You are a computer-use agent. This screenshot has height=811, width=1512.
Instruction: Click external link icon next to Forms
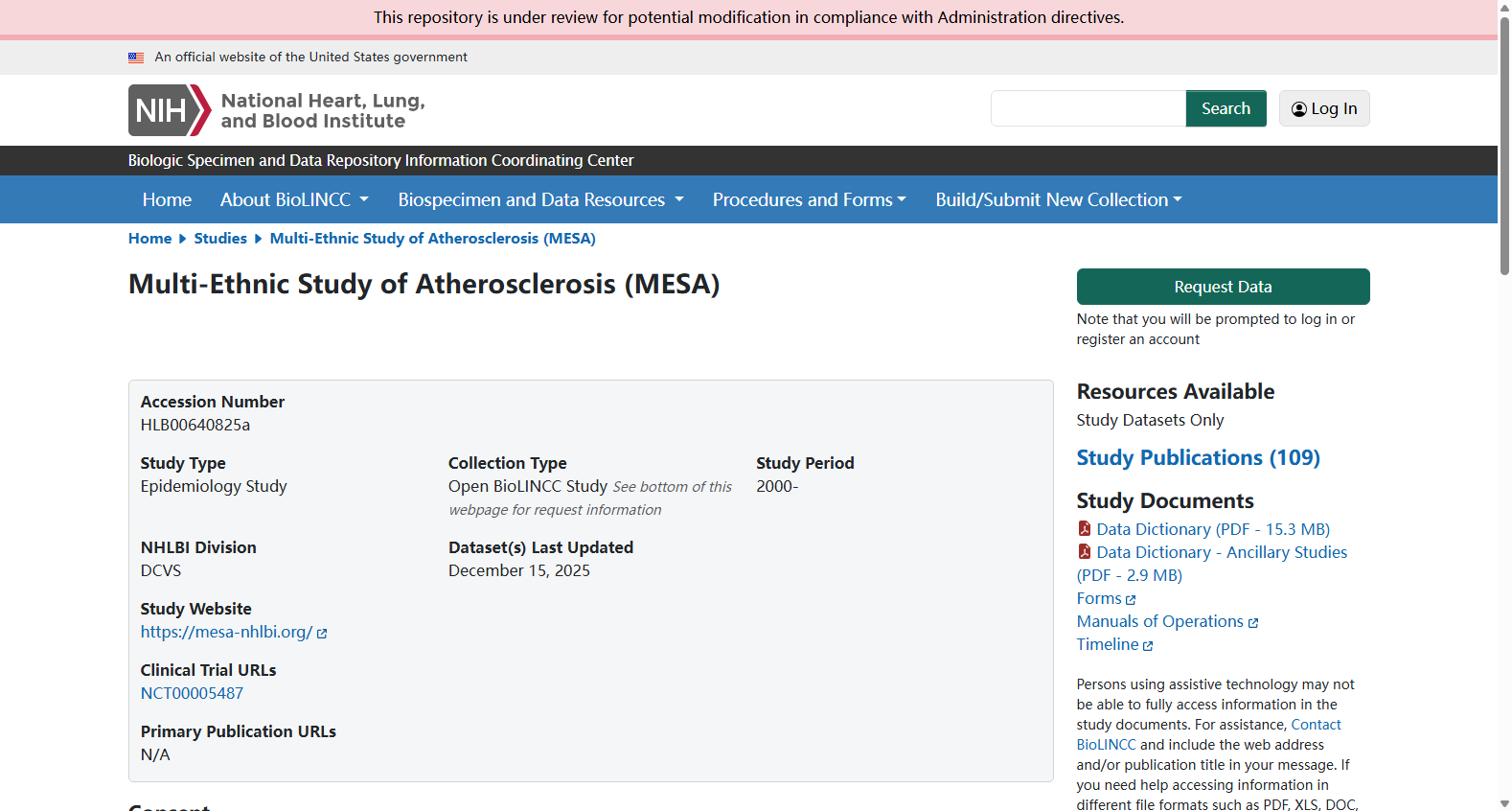1131,600
